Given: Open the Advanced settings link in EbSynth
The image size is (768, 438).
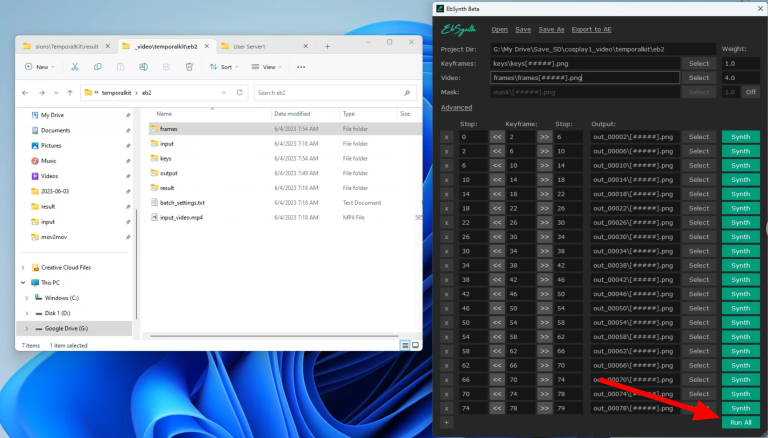Looking at the screenshot, I should pos(456,107).
